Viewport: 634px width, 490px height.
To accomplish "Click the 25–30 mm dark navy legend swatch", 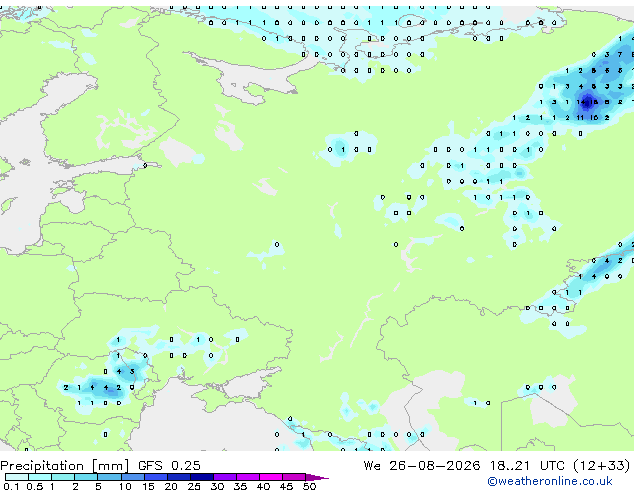I will coord(202,477).
